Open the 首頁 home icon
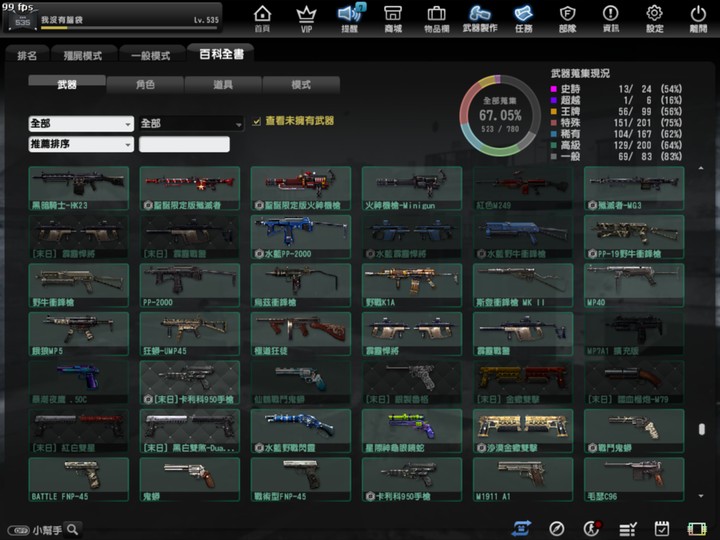 [x=262, y=17]
